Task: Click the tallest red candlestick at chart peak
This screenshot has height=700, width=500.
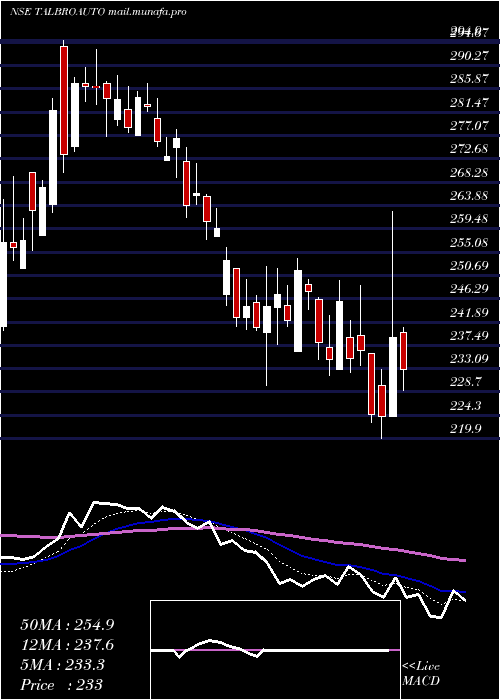Action: click(x=64, y=100)
